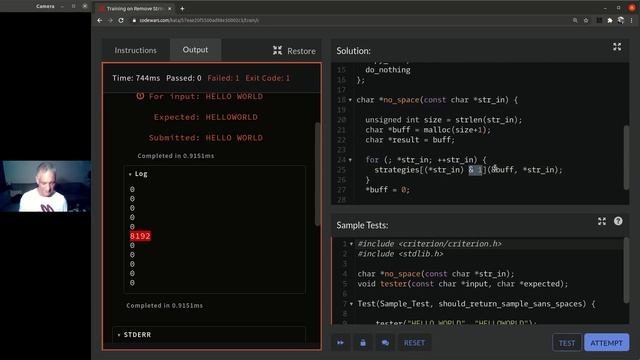The height and width of the screenshot is (360, 640).
Task: Switch to the Instructions tab
Action: point(136,50)
